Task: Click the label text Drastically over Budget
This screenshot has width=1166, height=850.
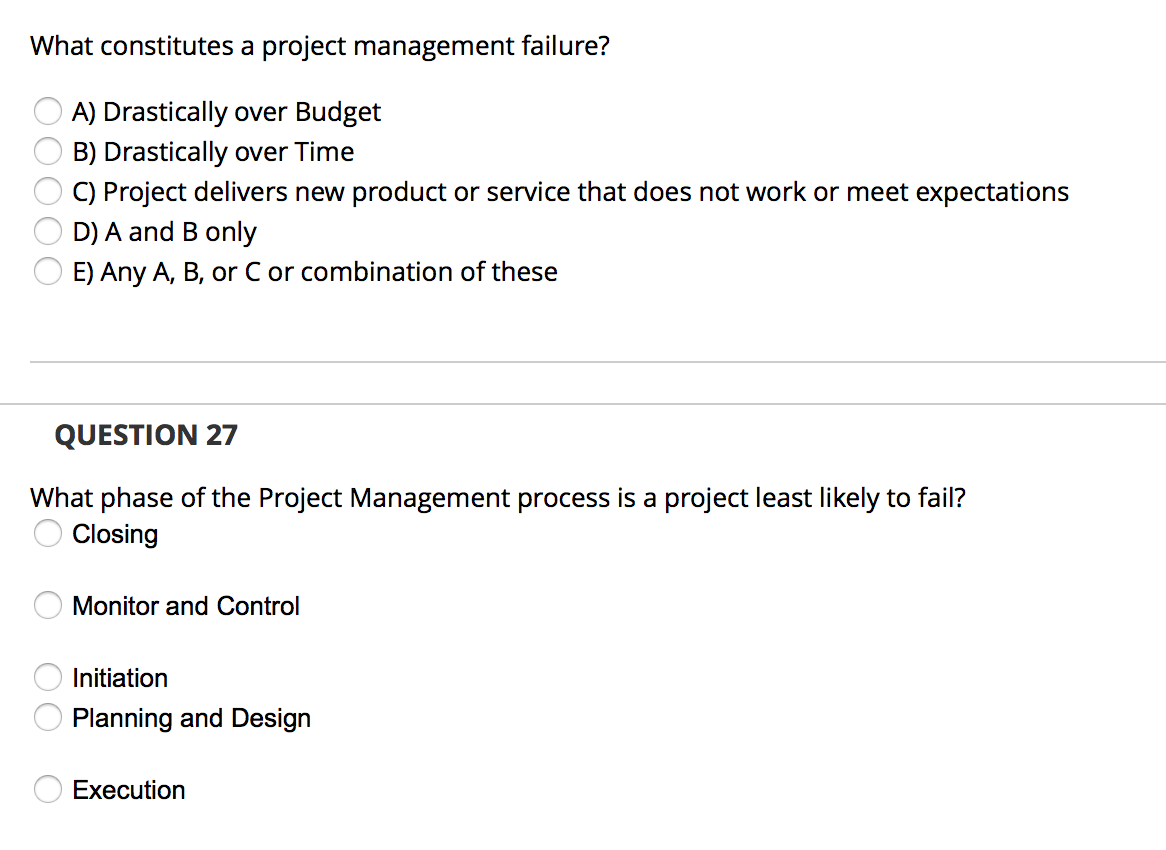Action: point(226,111)
